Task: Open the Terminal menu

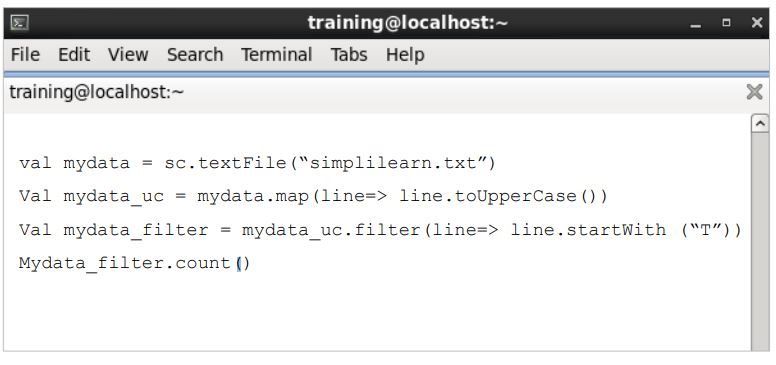Action: [277, 54]
